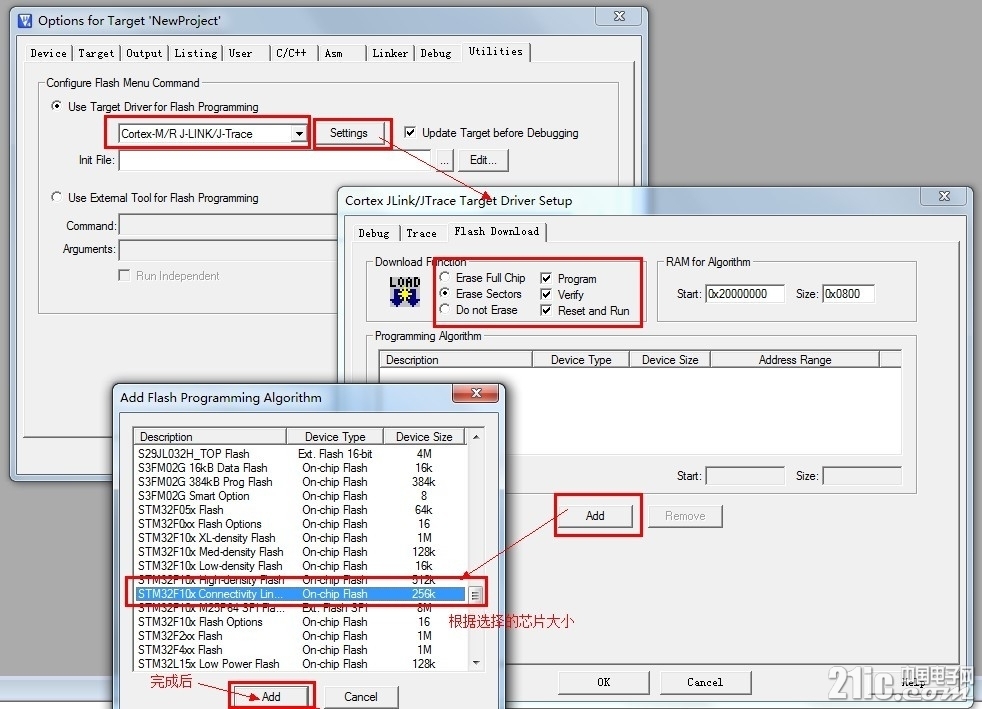Close the Add Flash Programming Algorithm dialog
The image size is (982, 709).
[476, 393]
